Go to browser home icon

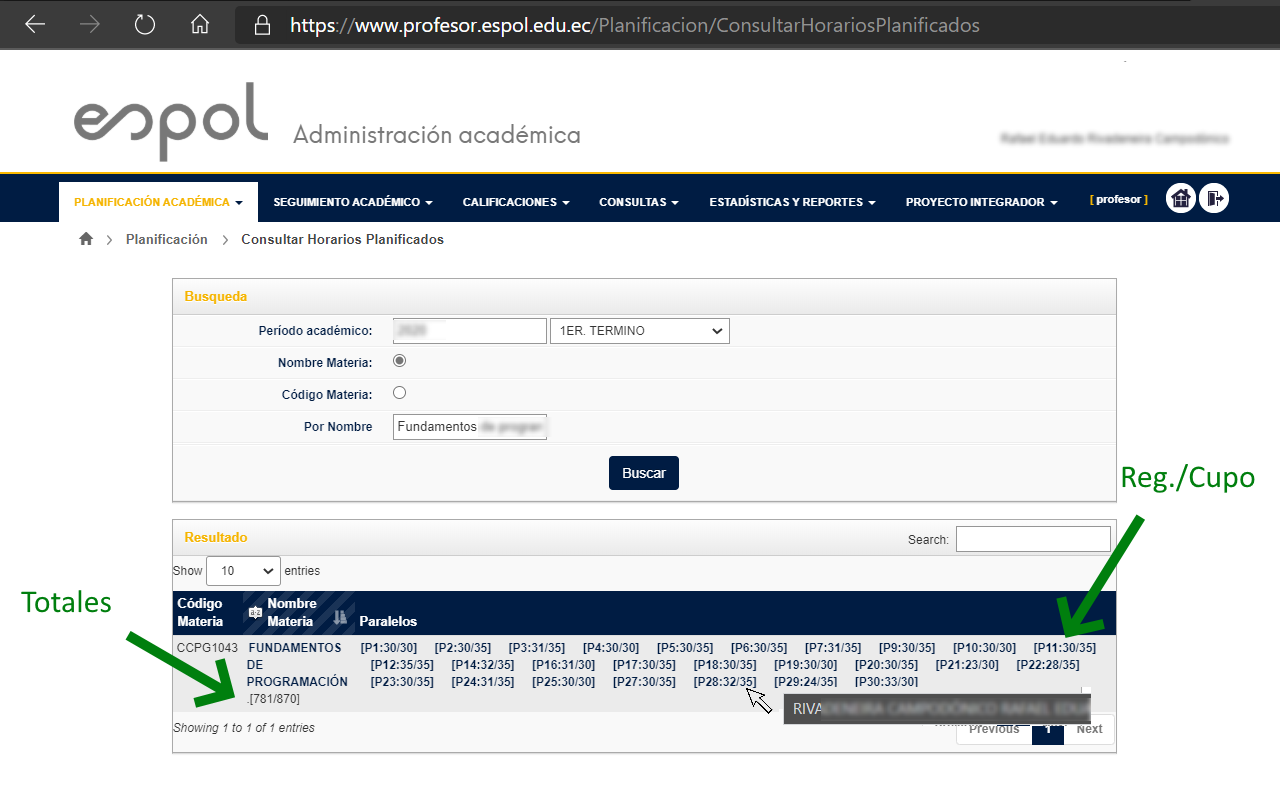point(200,25)
